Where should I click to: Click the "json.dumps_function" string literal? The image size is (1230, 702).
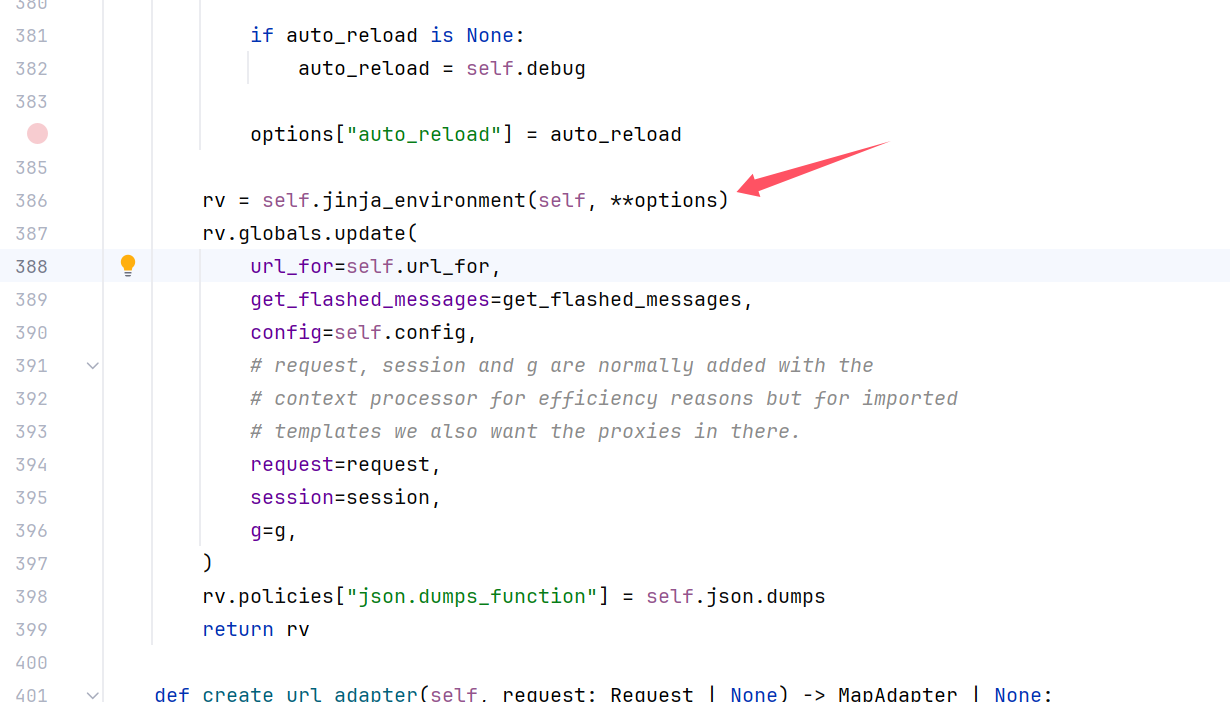click(x=472, y=596)
